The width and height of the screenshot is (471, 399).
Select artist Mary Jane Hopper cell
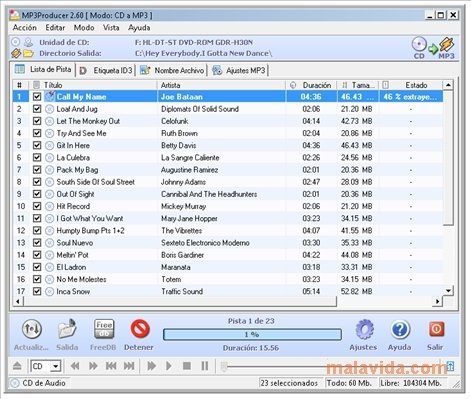point(189,219)
